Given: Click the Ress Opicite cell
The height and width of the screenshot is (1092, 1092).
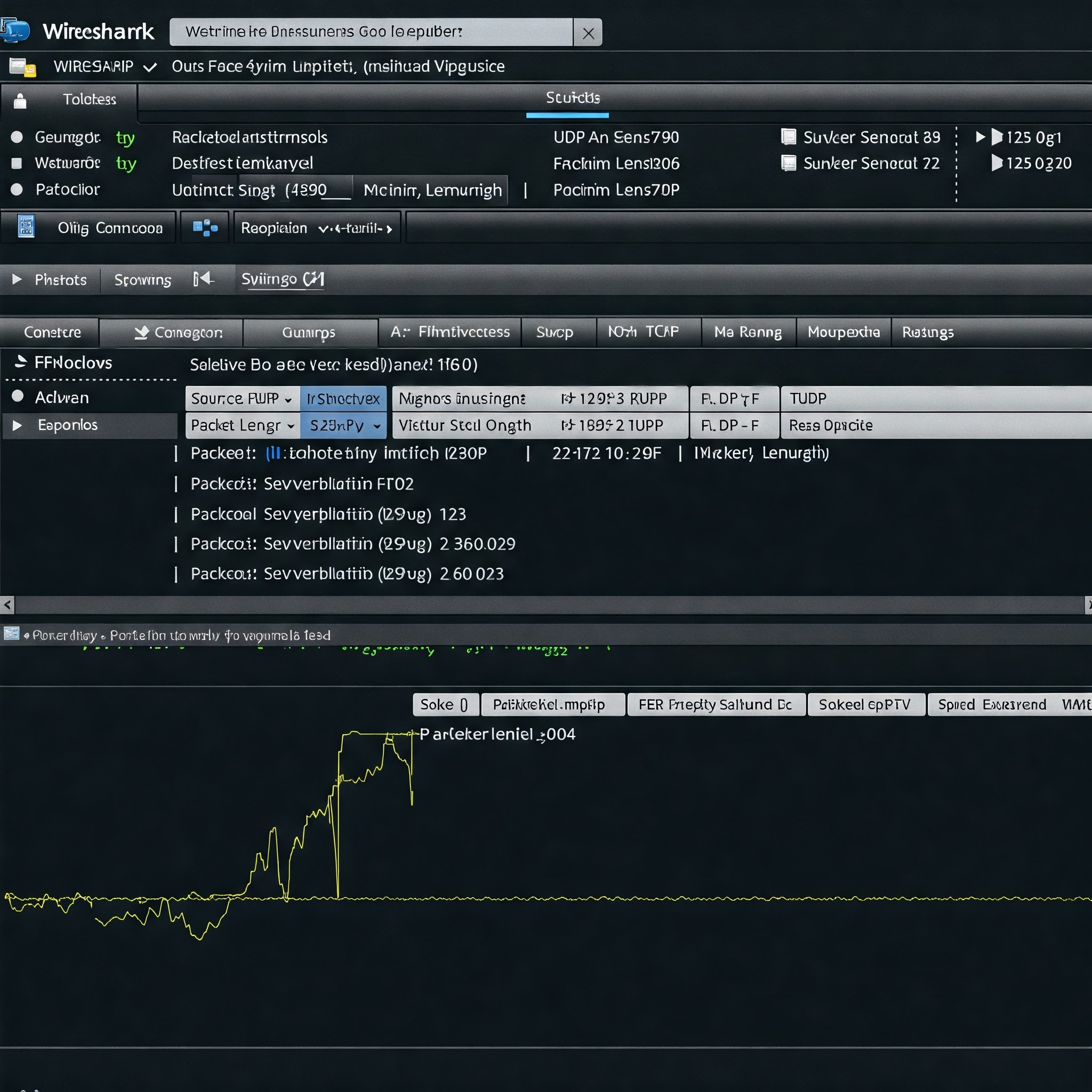Looking at the screenshot, I should point(935,425).
